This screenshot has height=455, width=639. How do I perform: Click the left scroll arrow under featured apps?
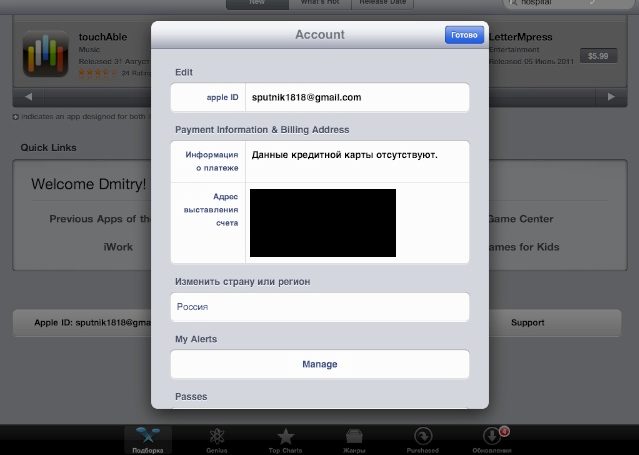[x=28, y=97]
